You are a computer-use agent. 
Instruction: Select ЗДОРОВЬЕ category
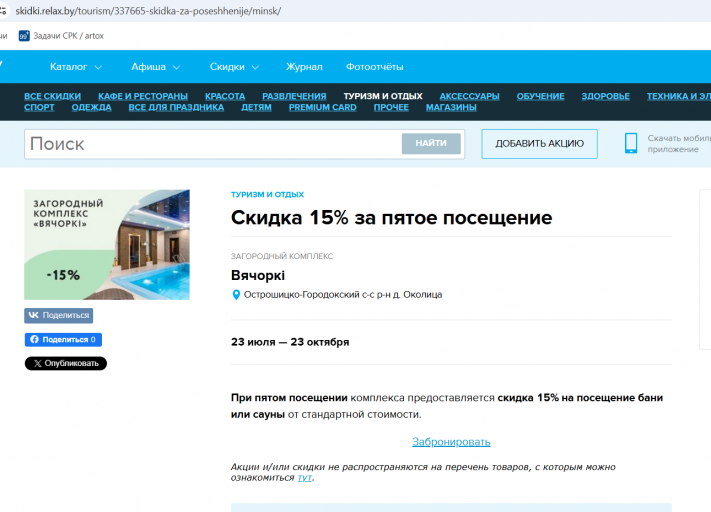(605, 96)
